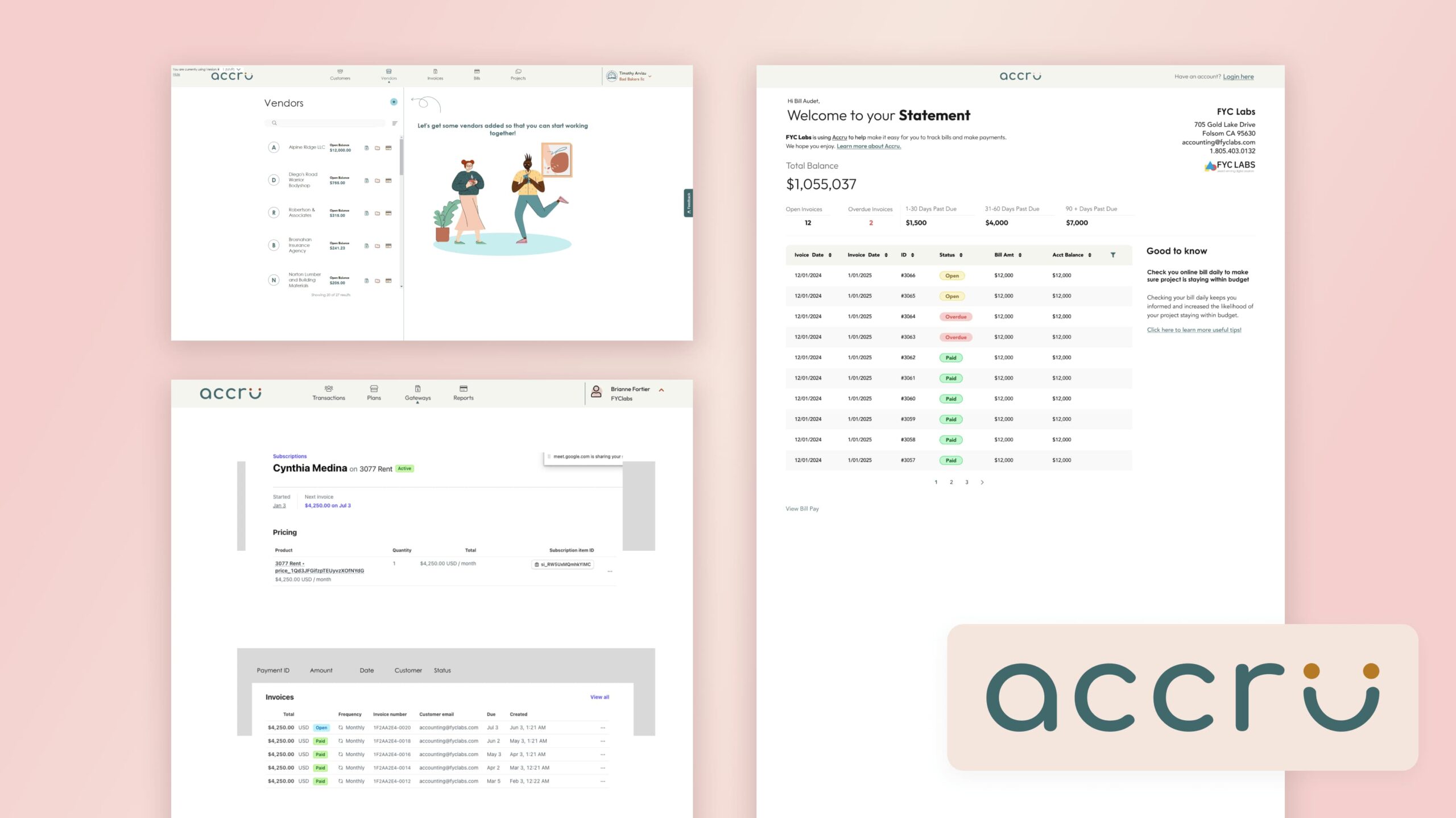Switch to the Invoices tab in Vendors window

click(435, 74)
